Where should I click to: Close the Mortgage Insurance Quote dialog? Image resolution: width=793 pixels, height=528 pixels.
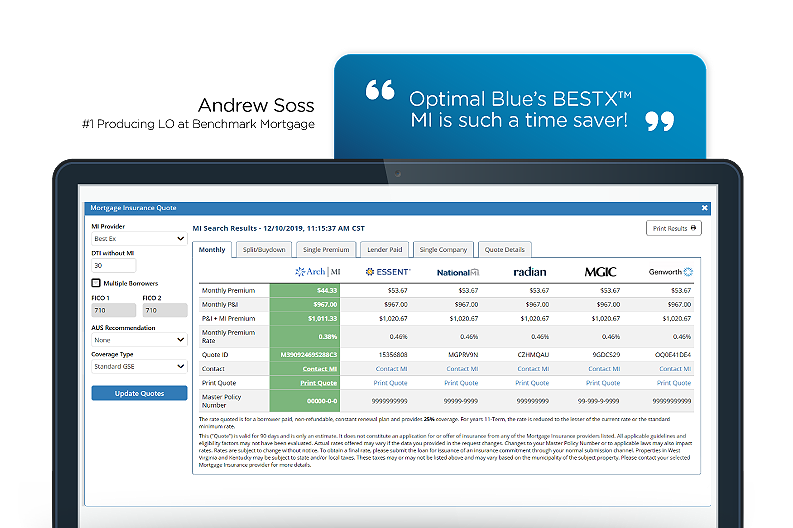point(704,208)
